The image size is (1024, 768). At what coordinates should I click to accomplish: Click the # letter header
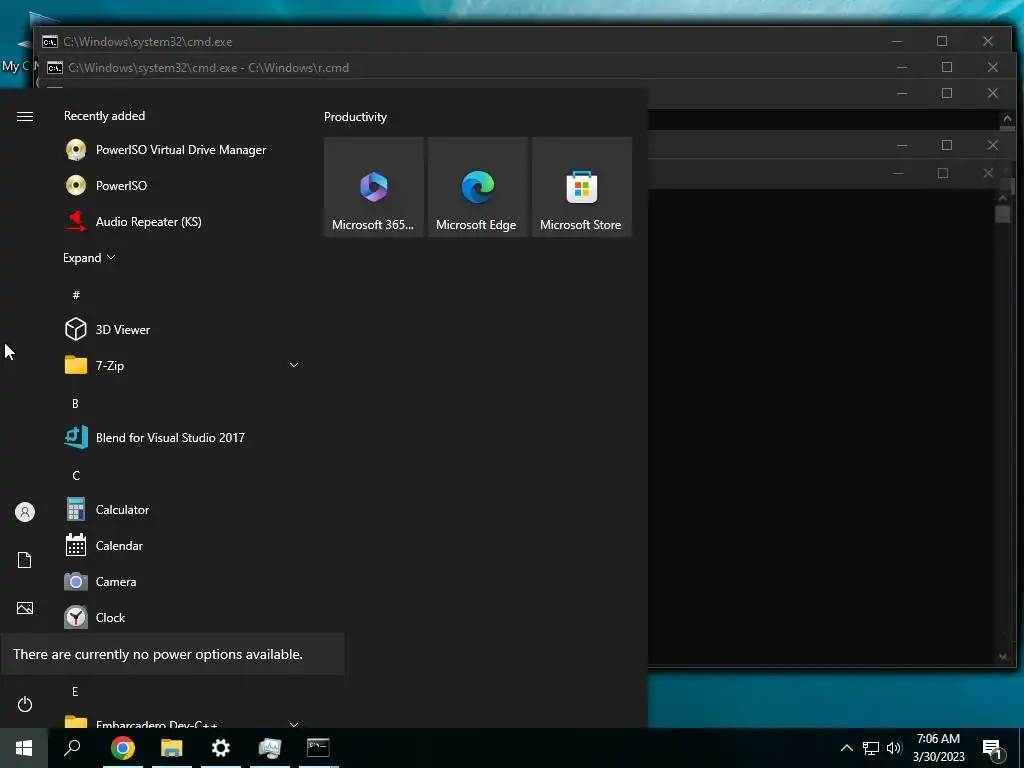[76, 295]
